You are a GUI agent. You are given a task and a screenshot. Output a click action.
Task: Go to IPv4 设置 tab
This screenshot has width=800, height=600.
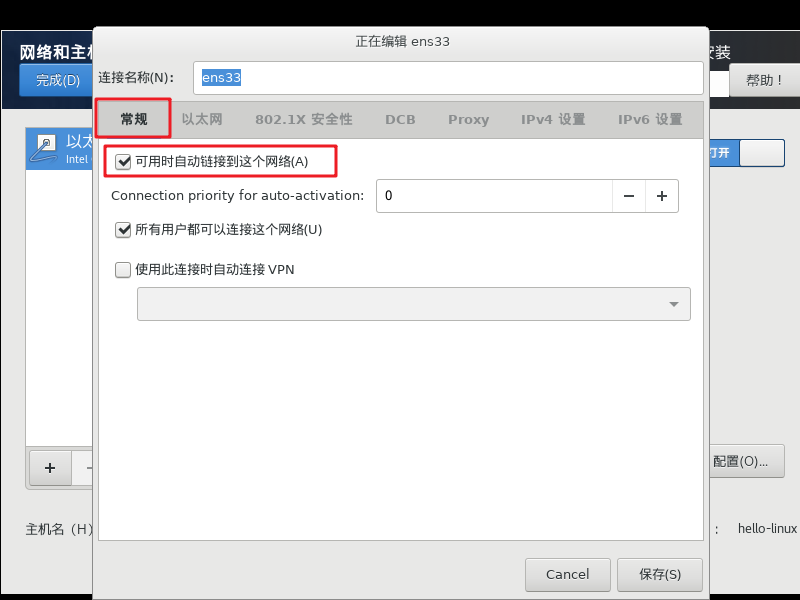(553, 119)
